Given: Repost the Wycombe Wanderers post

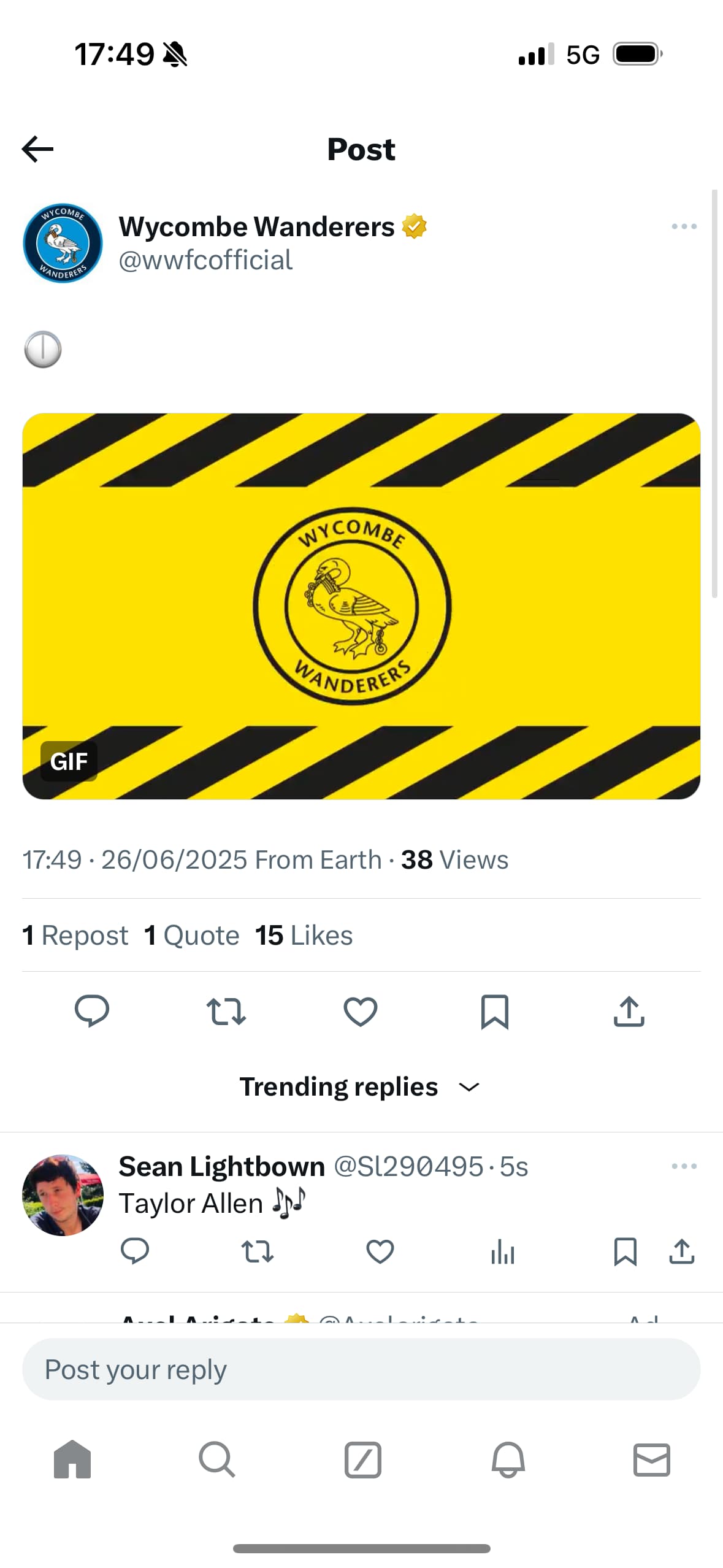Looking at the screenshot, I should pos(226,1010).
